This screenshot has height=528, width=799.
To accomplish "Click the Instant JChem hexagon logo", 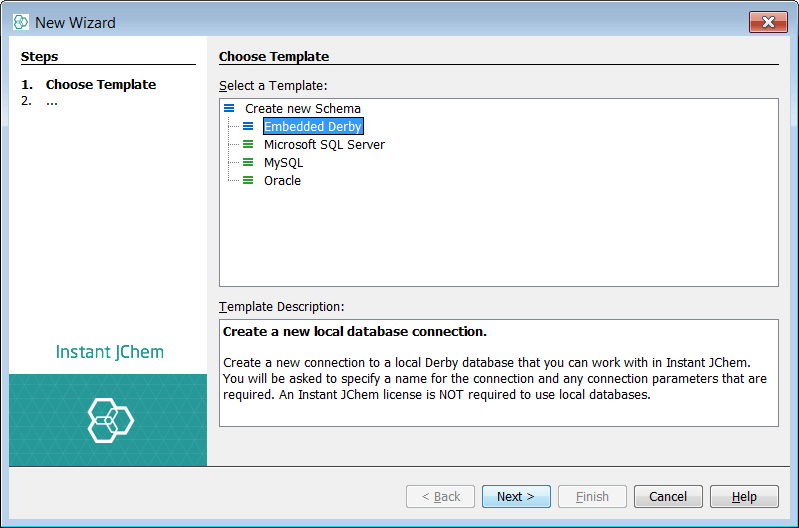I will [109, 420].
